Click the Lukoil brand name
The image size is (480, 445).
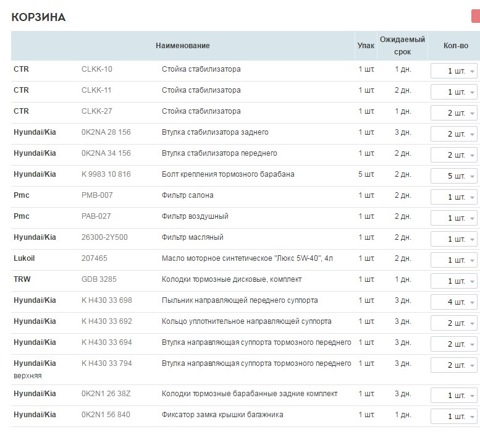coord(24,258)
